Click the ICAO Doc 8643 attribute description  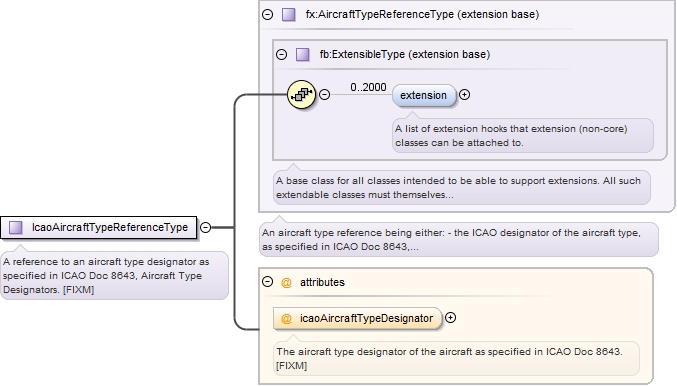point(456,358)
